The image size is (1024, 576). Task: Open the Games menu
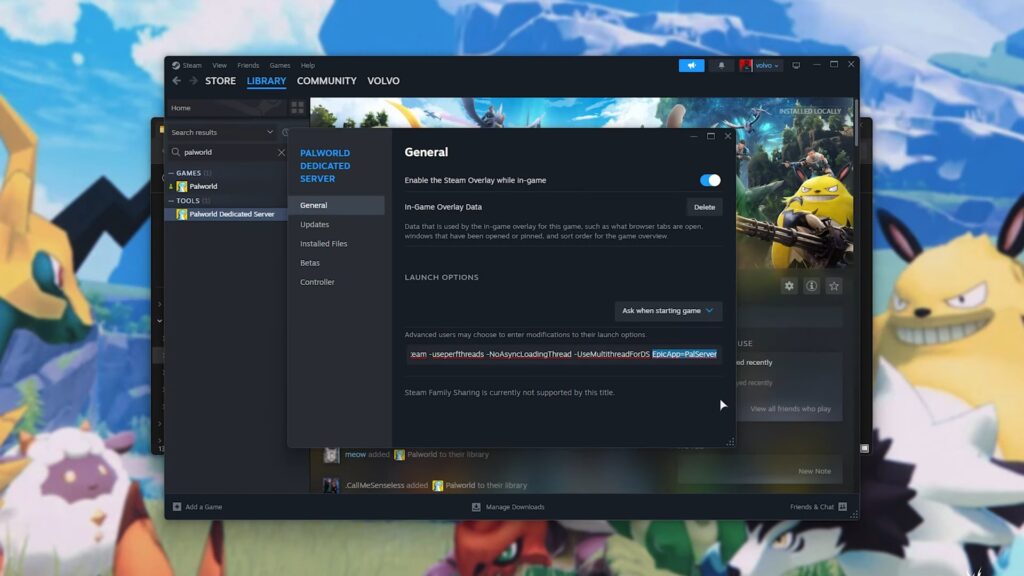(x=280, y=65)
